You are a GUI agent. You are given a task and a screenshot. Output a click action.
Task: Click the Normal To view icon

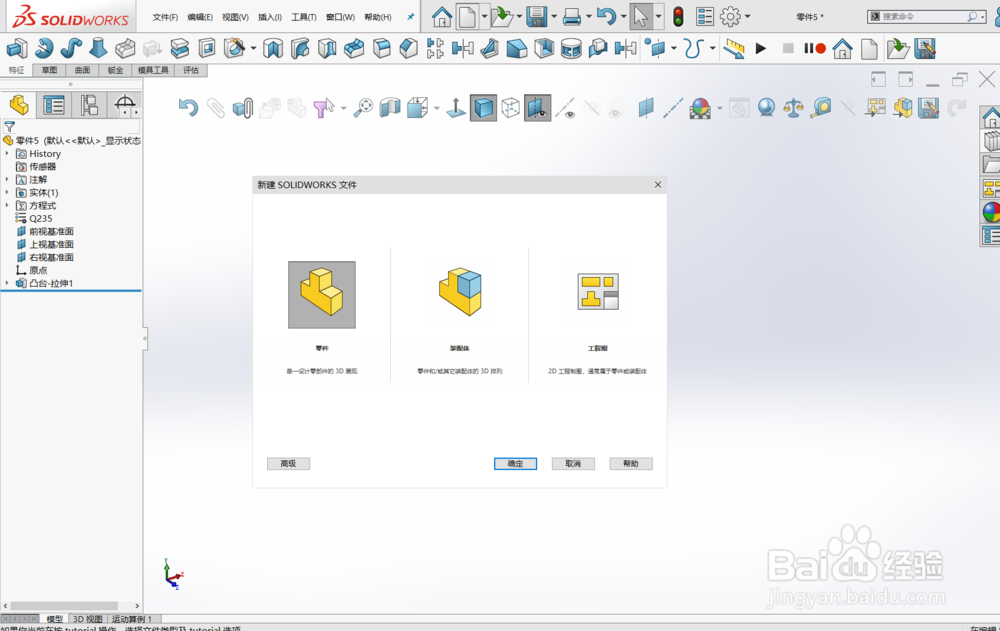[456, 108]
